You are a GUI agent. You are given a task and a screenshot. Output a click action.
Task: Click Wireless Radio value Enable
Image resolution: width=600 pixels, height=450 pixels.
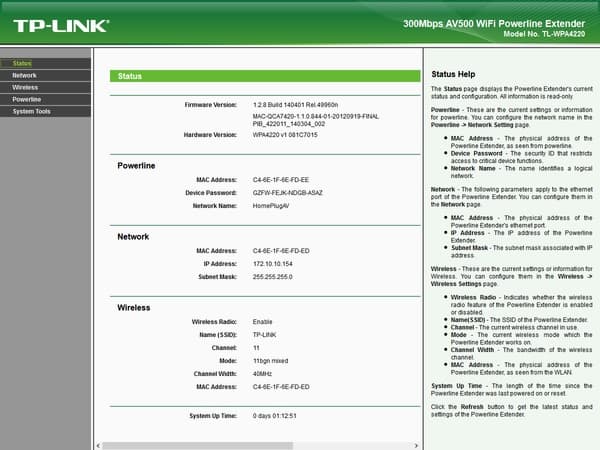(x=262, y=322)
